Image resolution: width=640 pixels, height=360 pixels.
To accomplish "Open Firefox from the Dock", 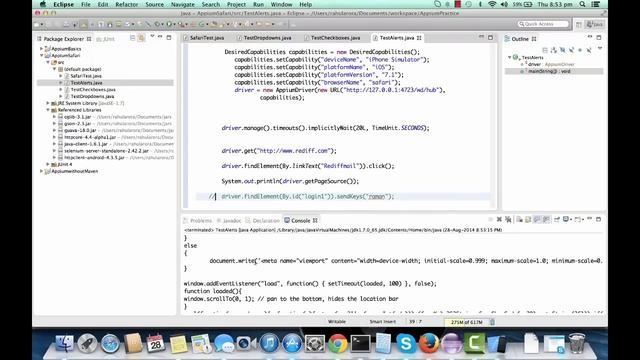I will click(428, 343).
